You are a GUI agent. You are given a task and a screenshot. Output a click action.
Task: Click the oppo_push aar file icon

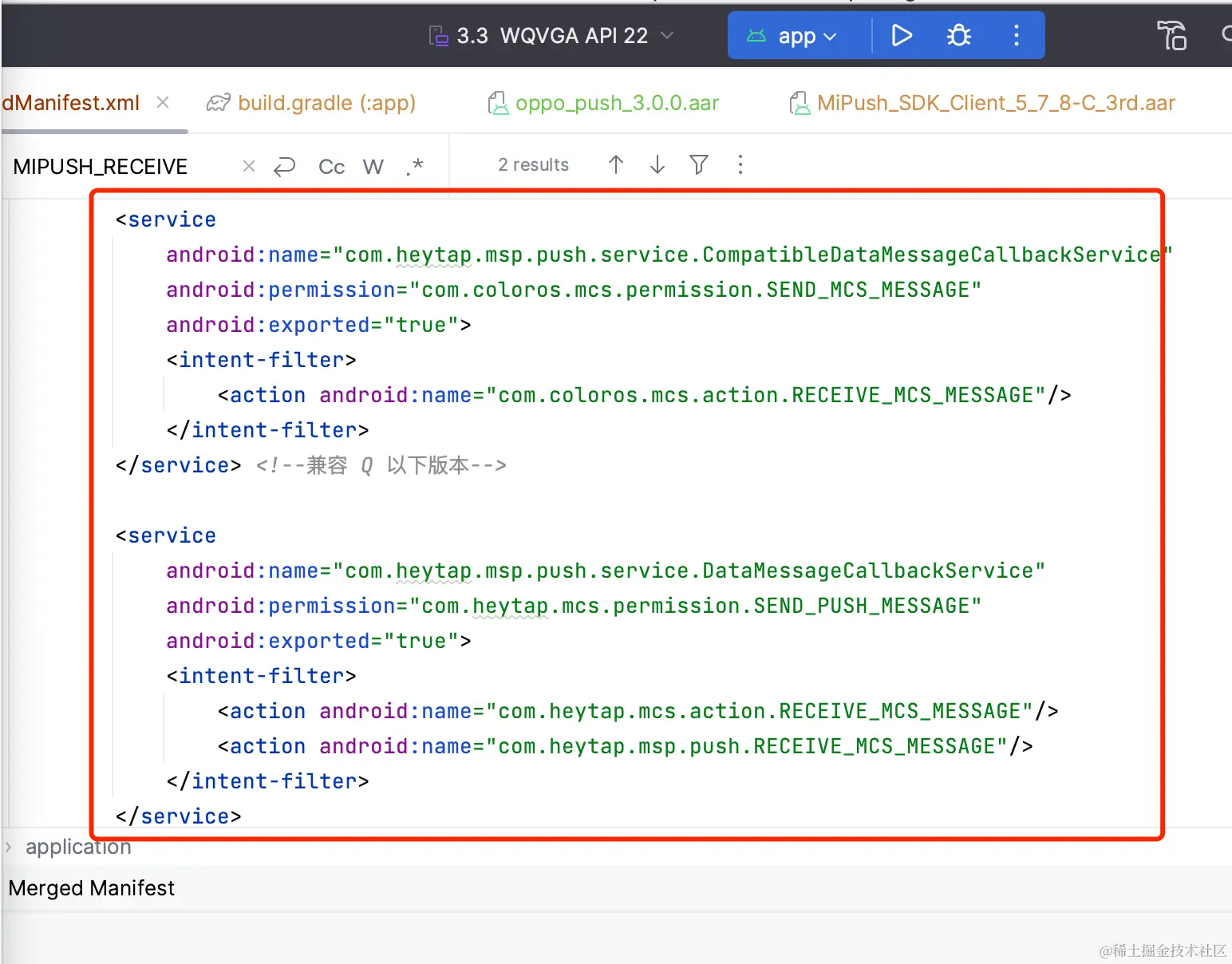(x=498, y=103)
